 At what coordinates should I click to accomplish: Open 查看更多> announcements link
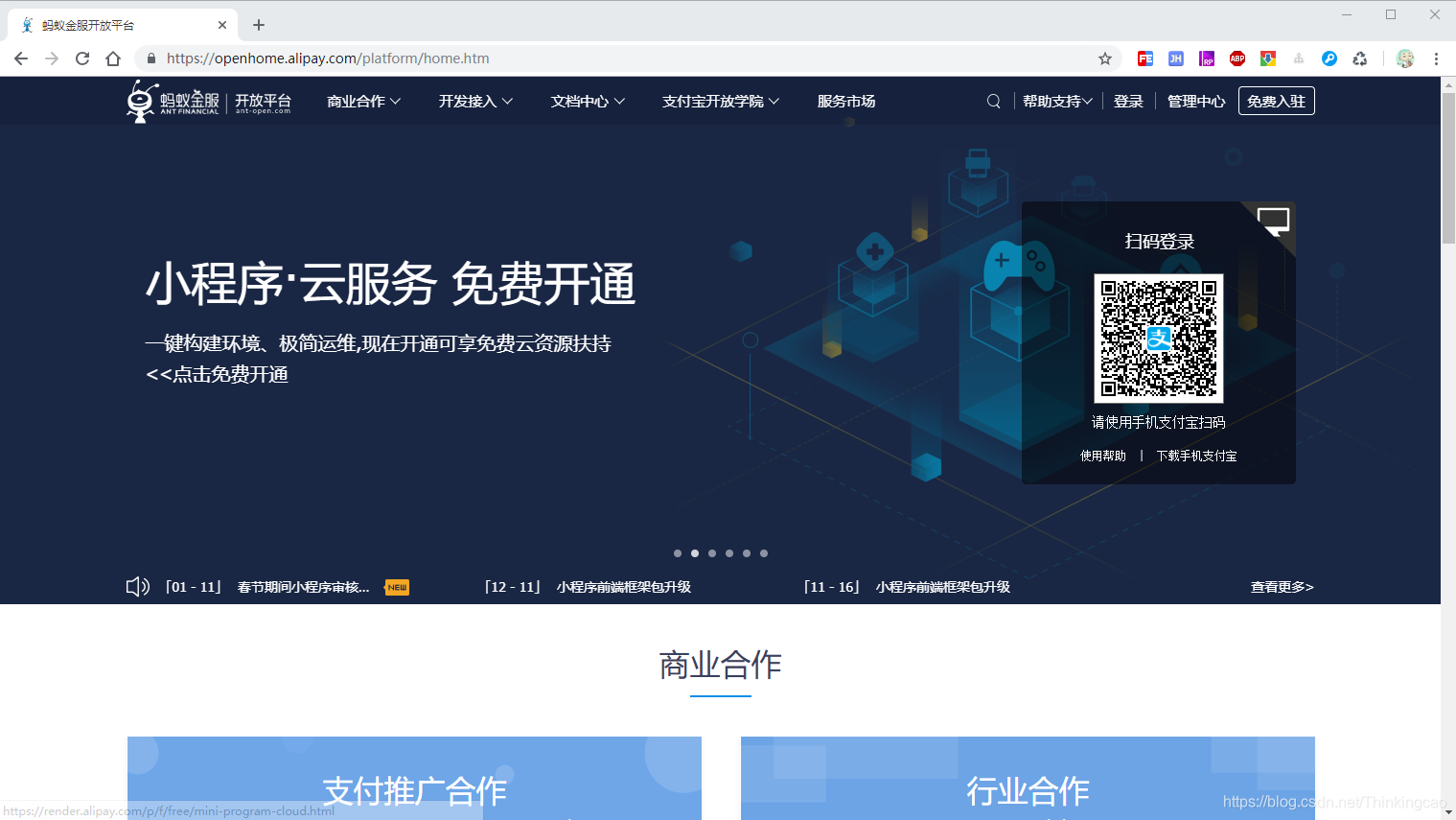click(x=1282, y=587)
